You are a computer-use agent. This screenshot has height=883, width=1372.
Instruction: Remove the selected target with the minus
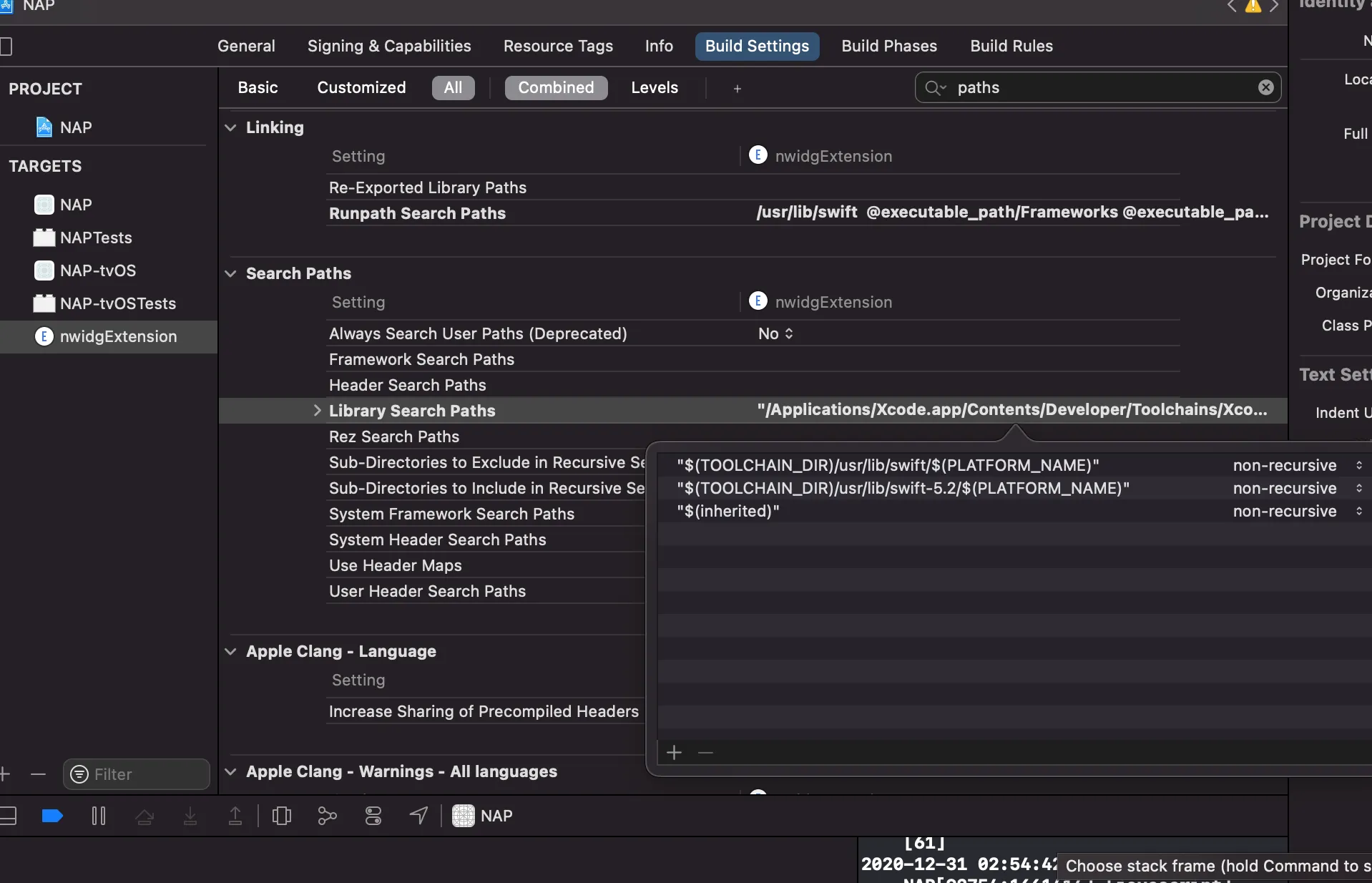click(39, 774)
